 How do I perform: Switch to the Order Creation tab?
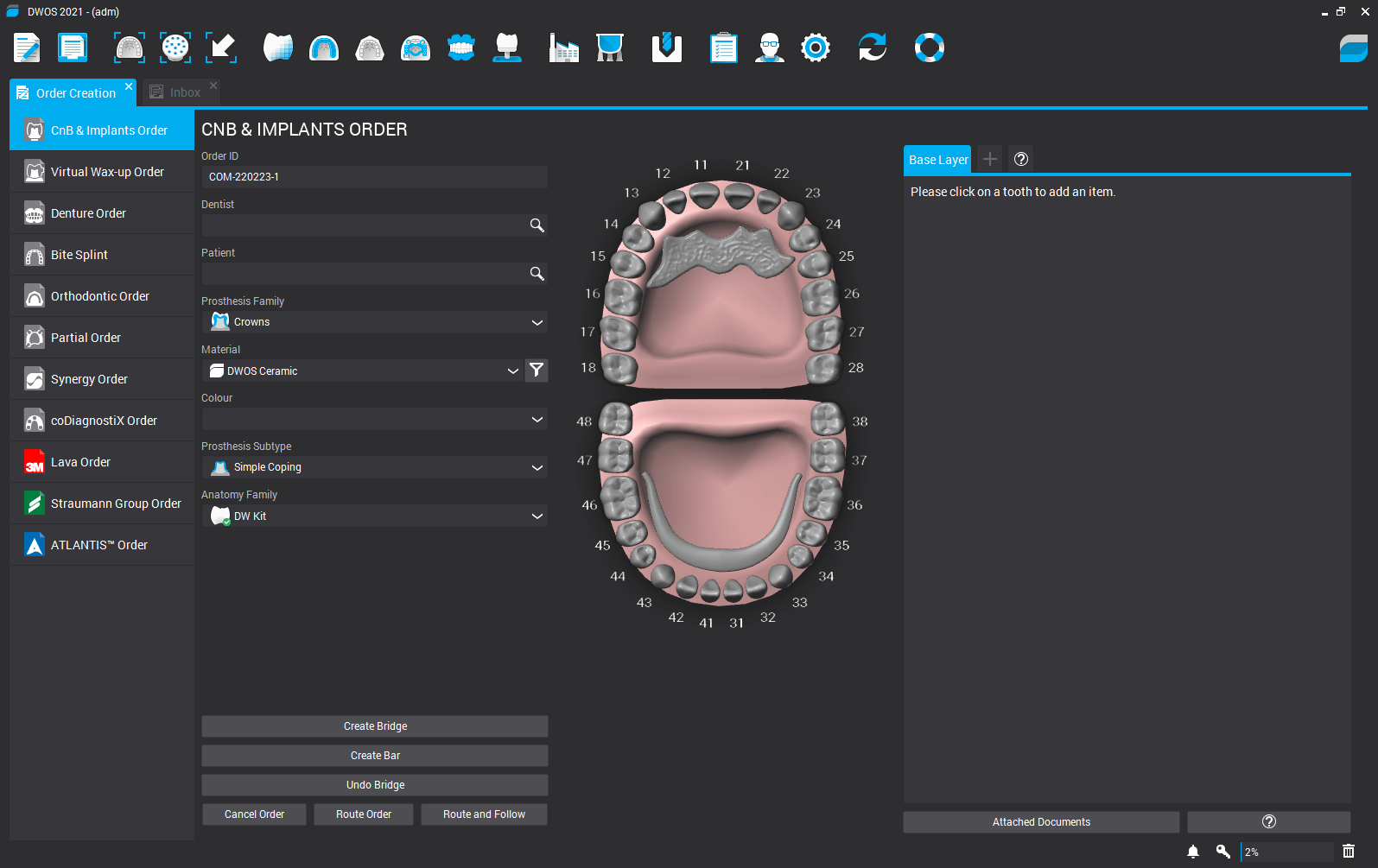75,93
